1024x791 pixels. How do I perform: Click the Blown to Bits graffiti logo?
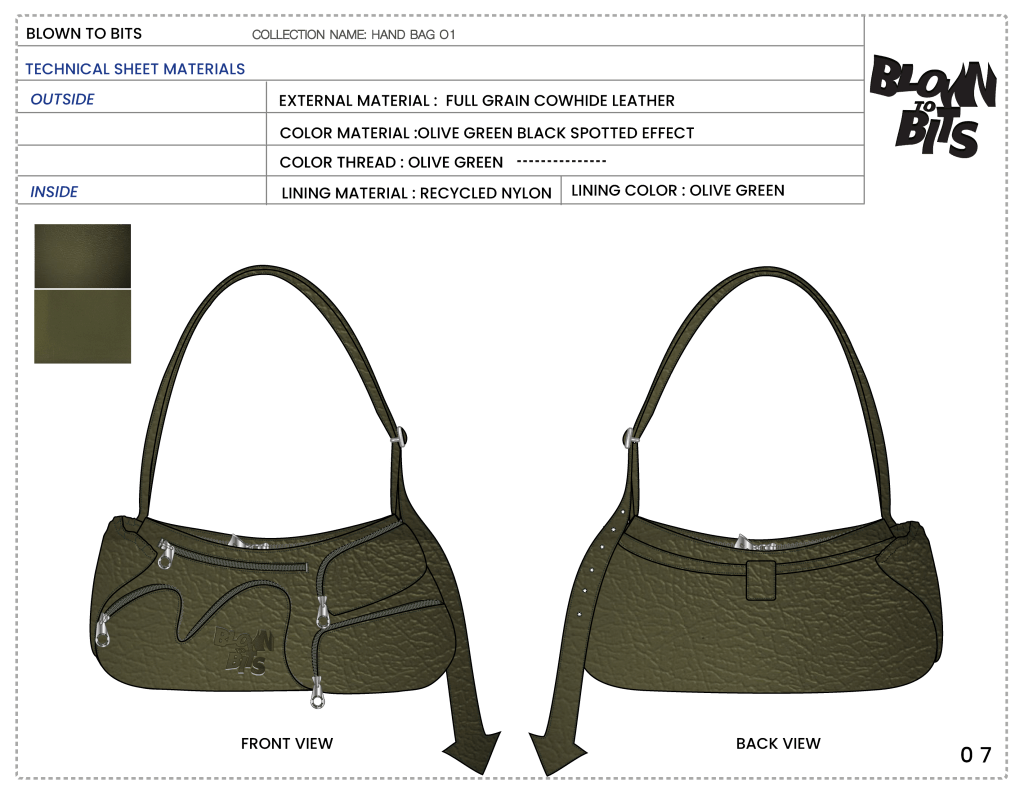(x=932, y=107)
